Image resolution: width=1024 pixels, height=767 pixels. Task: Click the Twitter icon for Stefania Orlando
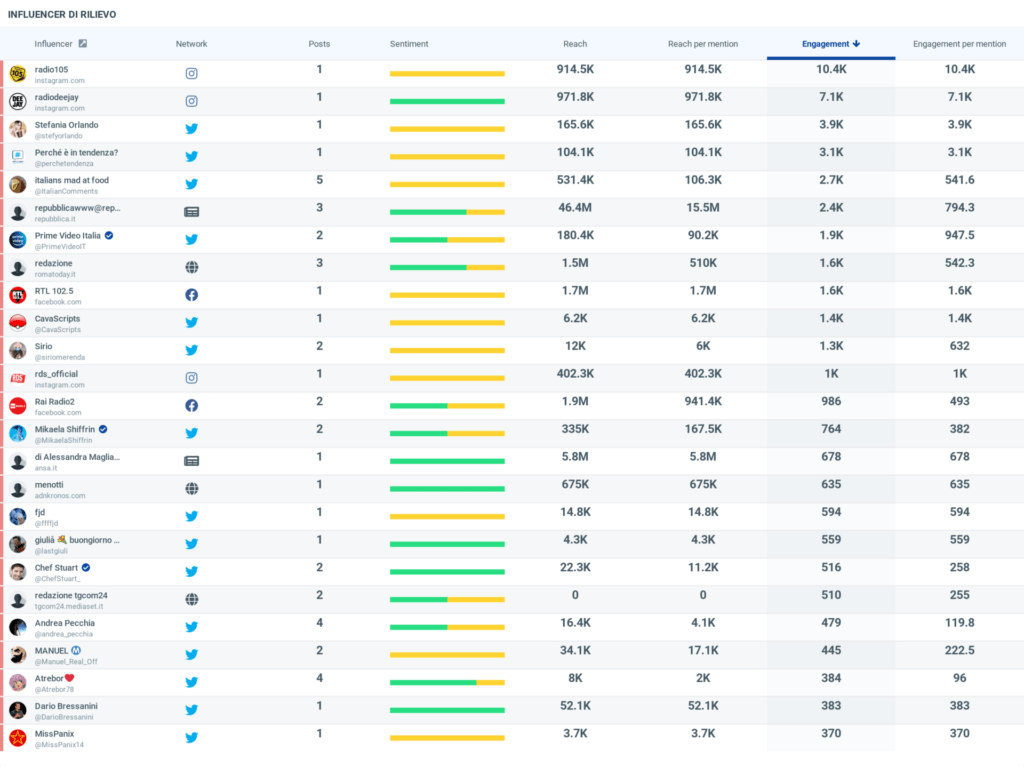(191, 129)
